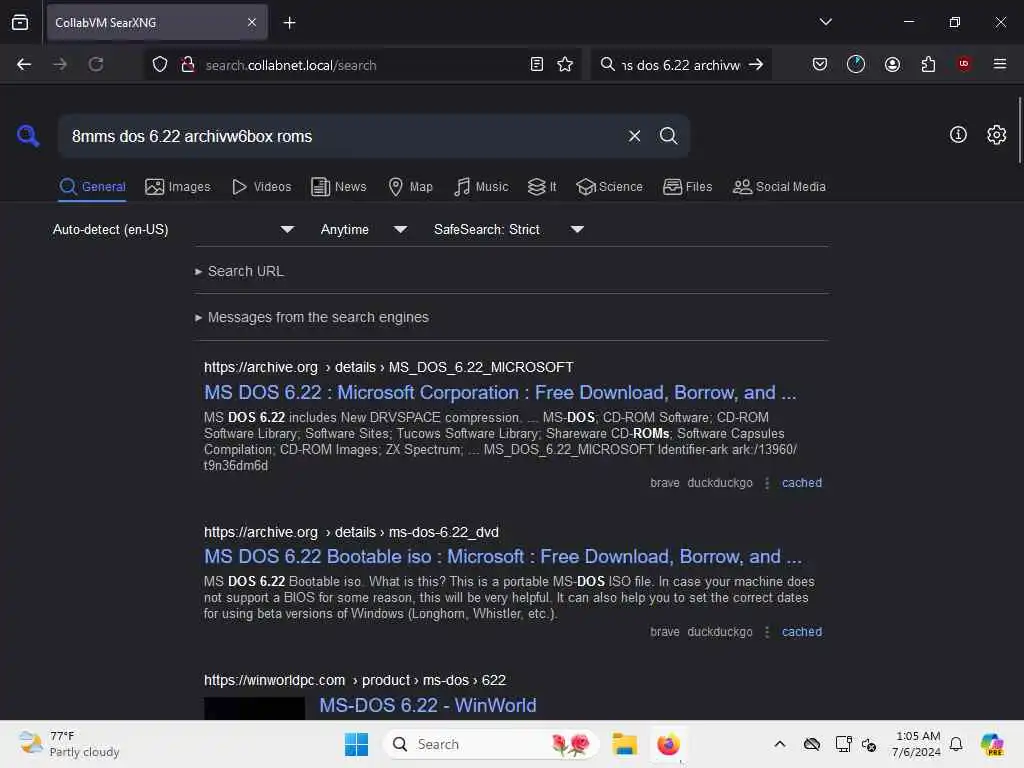This screenshot has width=1024, height=768.
Task: Open cached link for ms-dos-6.22_dvd result
Action: (x=801, y=632)
